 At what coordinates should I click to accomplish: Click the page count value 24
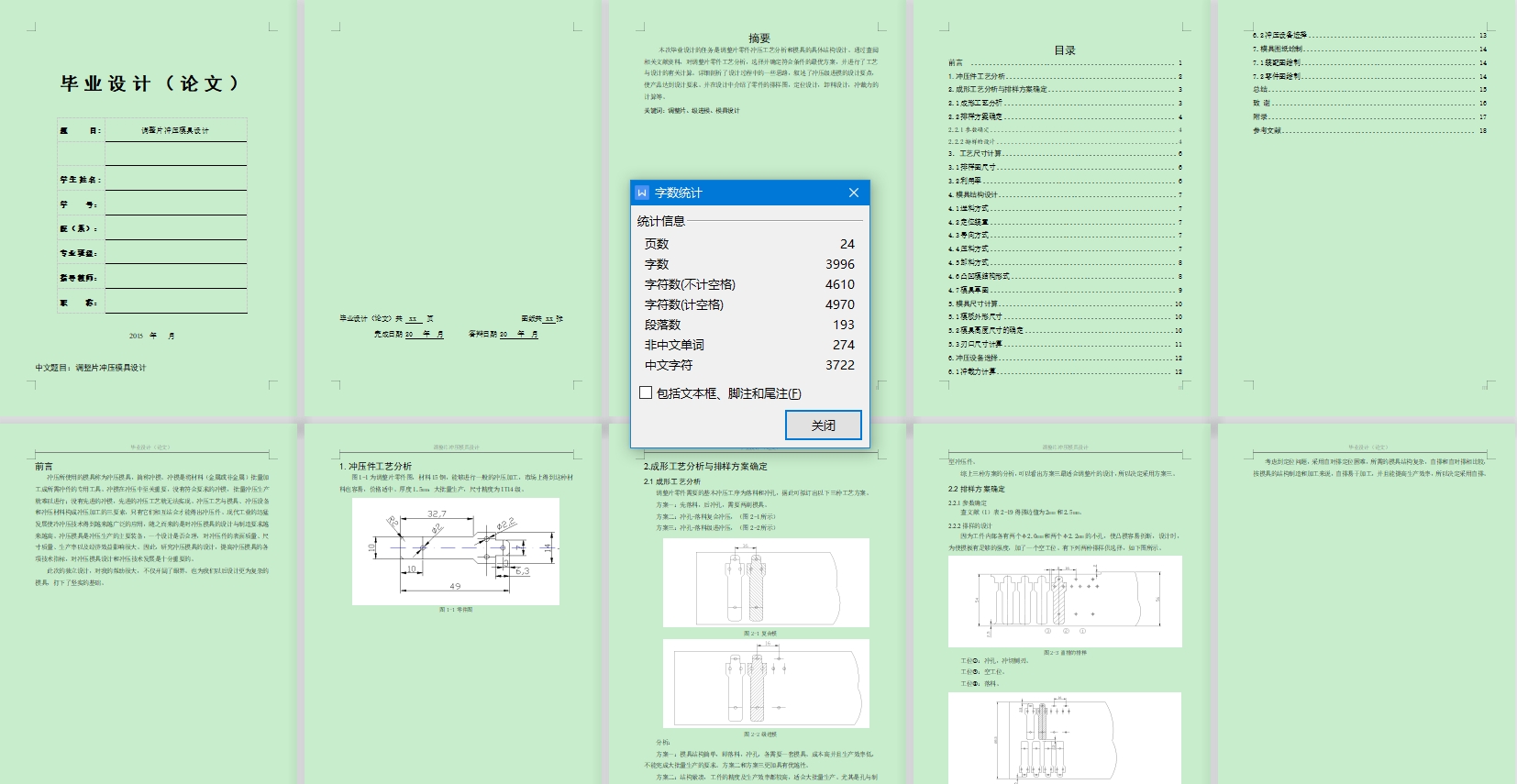tap(847, 244)
